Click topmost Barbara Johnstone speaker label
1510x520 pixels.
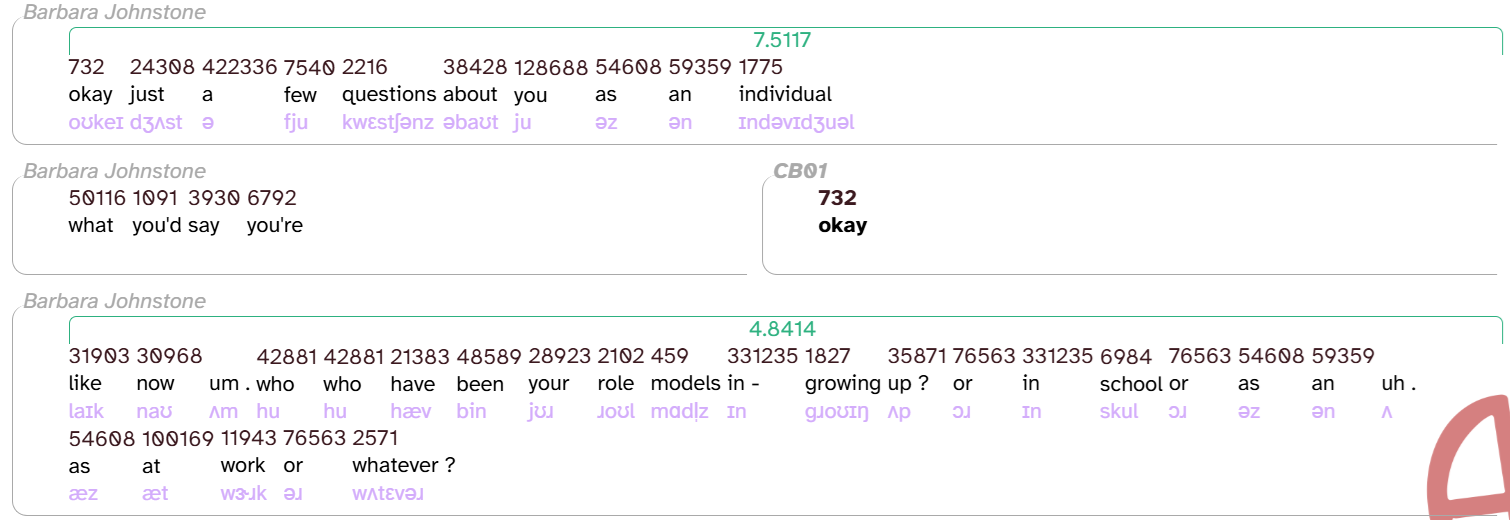(114, 12)
